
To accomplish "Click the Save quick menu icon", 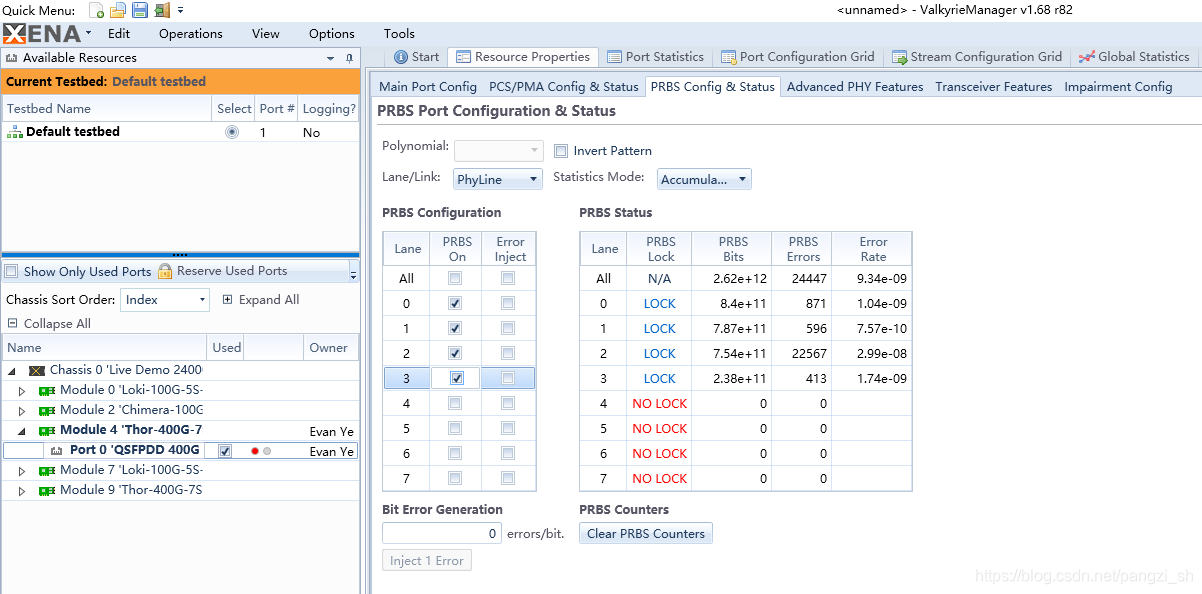I will (x=140, y=10).
